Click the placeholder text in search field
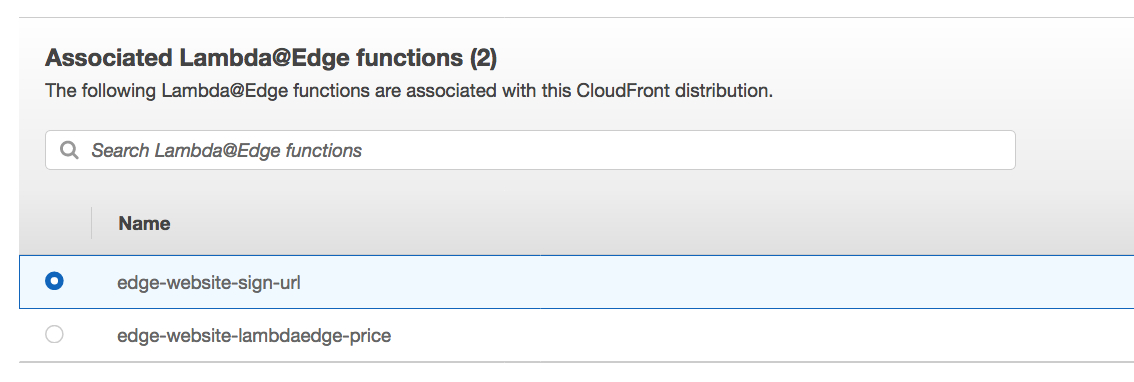This screenshot has height=382, width=1134. (x=226, y=150)
